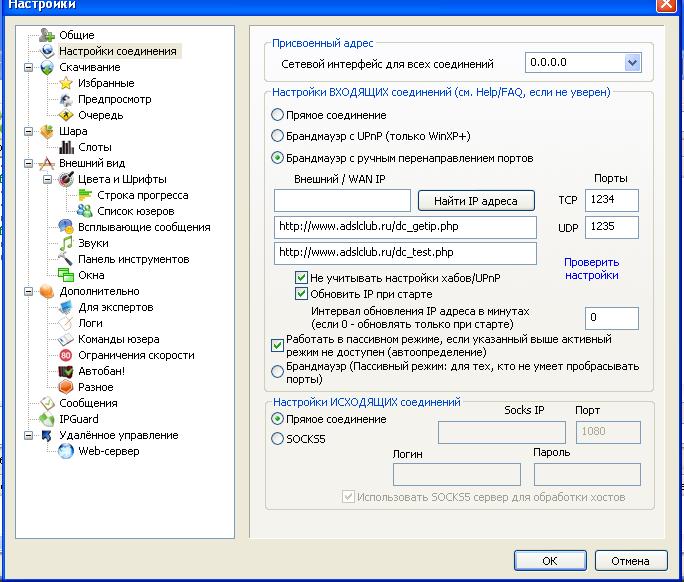Click the globe icon beside Web-сервер
Image resolution: width=684 pixels, height=582 pixels.
tap(66, 451)
